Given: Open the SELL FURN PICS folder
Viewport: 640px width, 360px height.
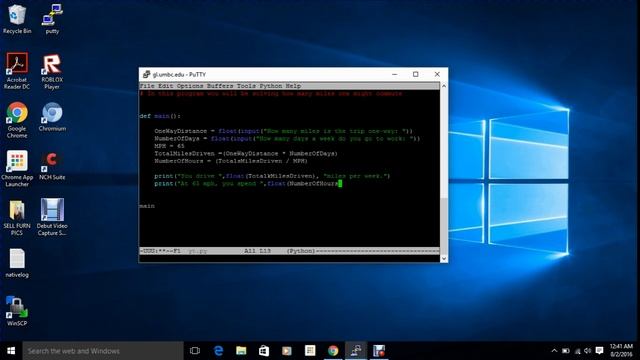Looking at the screenshot, I should coord(17,217).
